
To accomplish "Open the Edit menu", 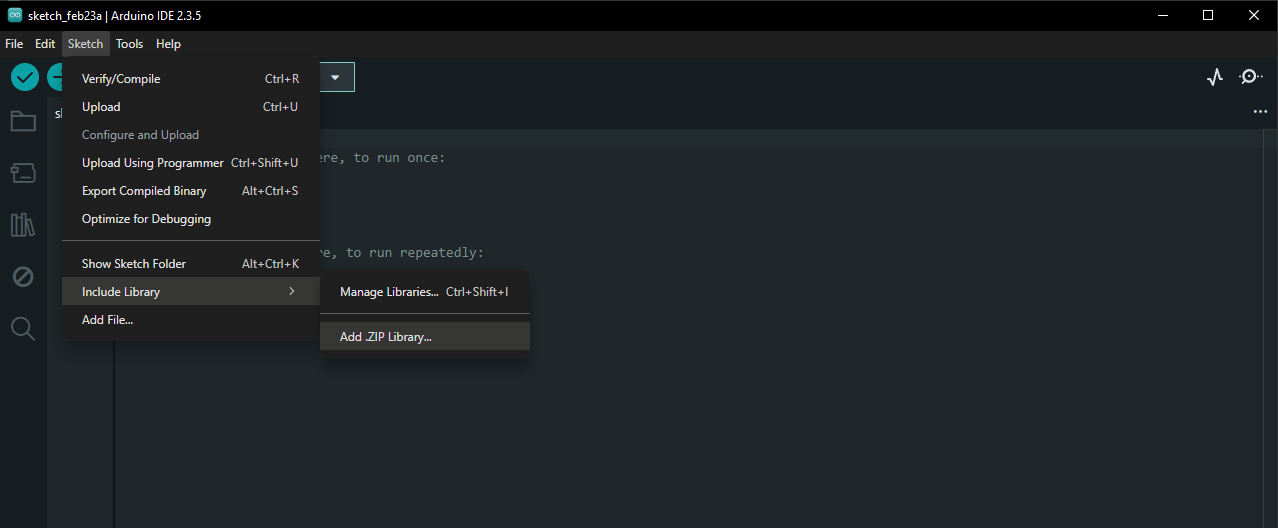I will 45,44.
